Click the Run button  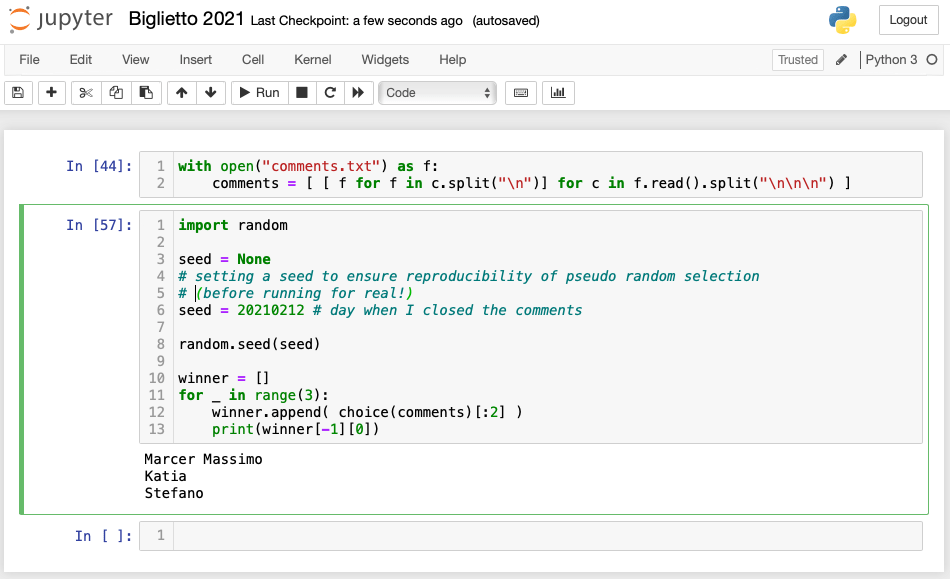point(260,93)
